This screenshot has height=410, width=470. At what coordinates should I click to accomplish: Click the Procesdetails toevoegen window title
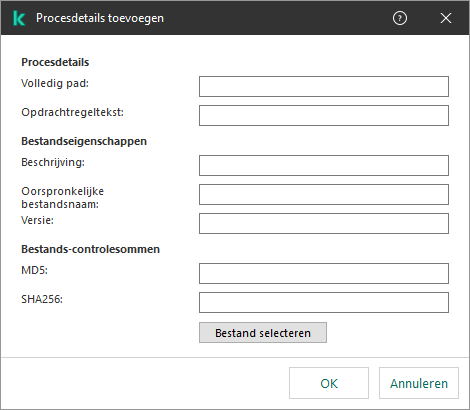pos(100,18)
